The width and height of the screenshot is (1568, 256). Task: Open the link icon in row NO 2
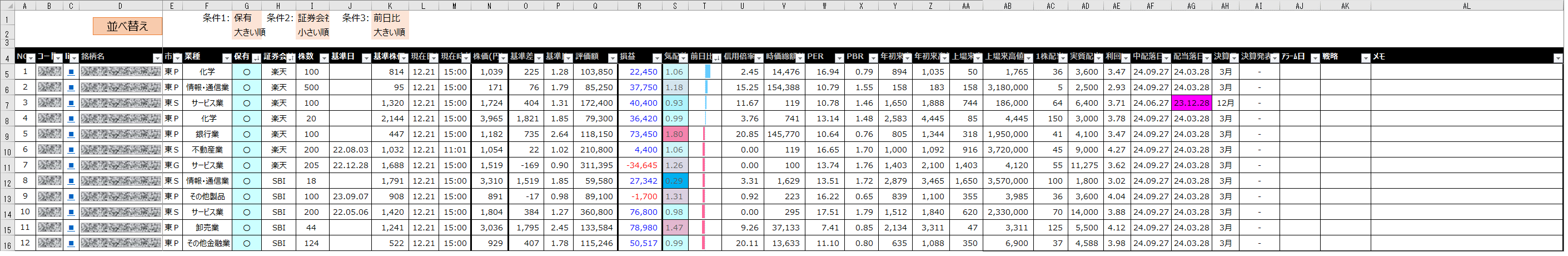click(71, 88)
